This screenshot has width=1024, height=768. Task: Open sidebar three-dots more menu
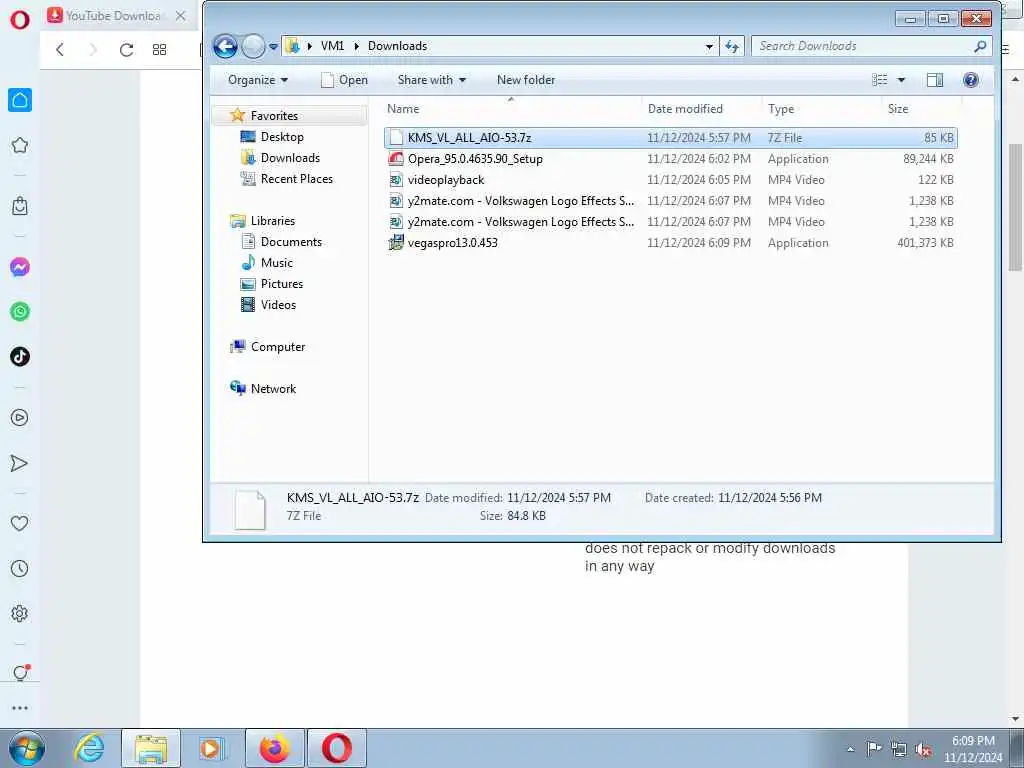coord(20,708)
